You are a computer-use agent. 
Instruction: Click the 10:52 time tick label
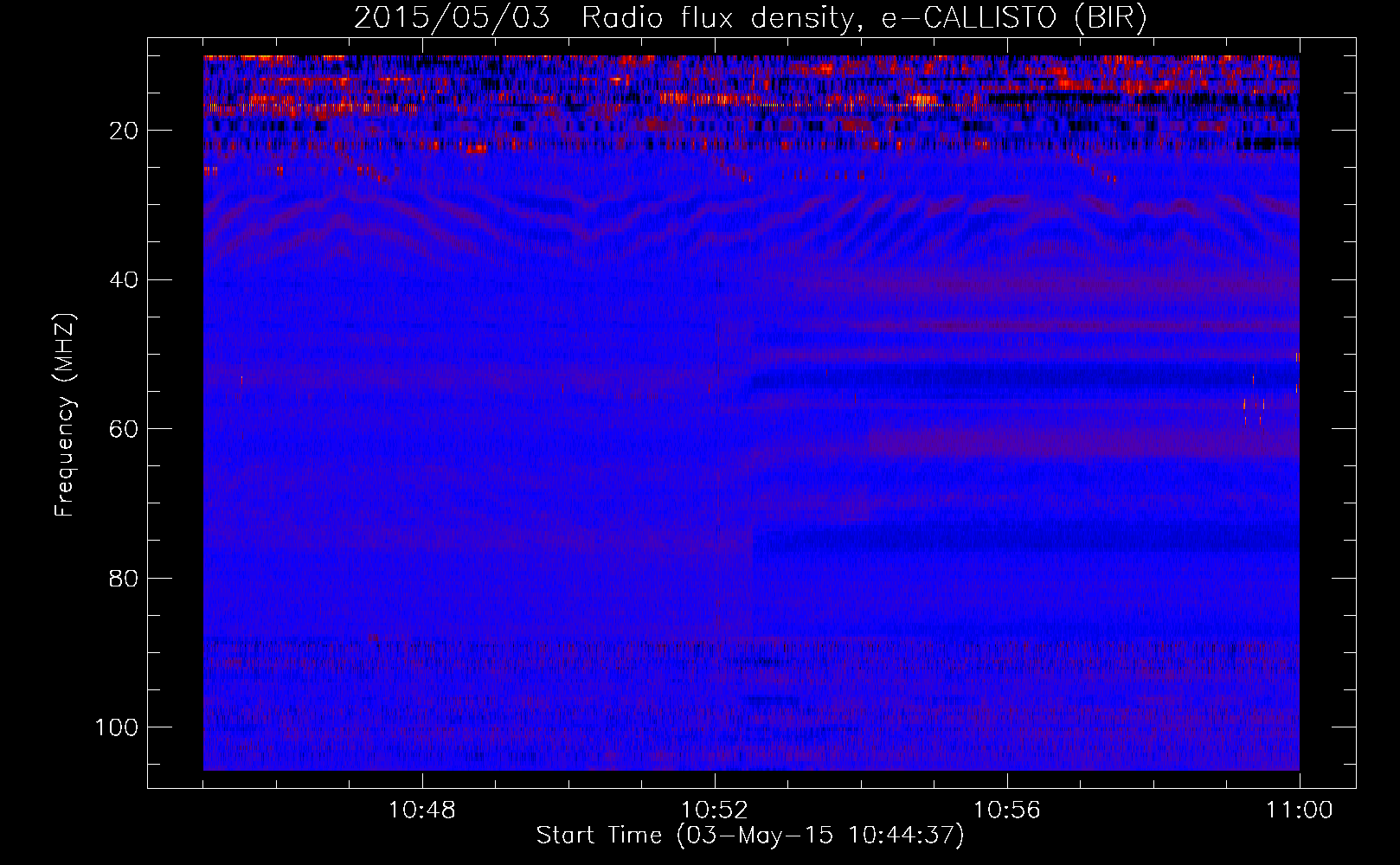point(715,811)
